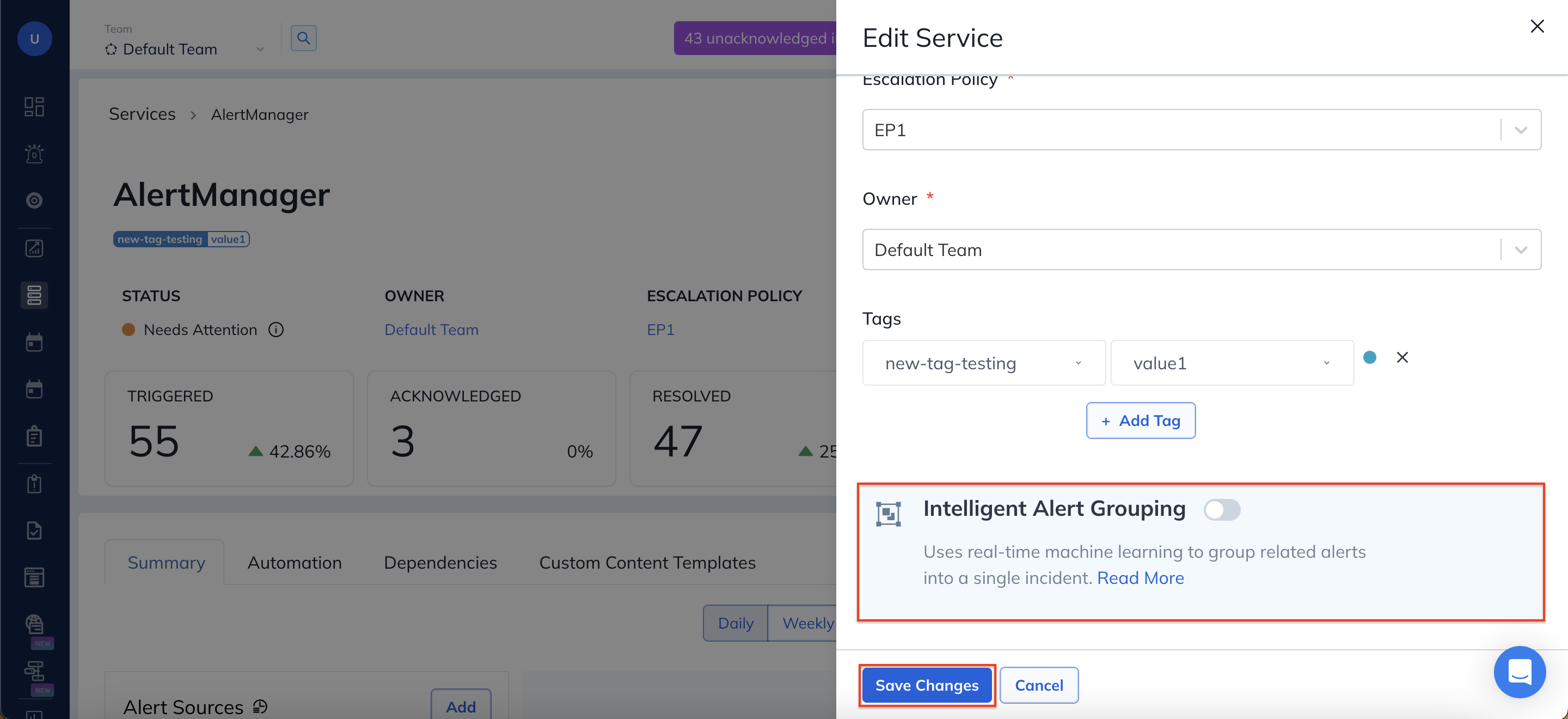
Task: Switch to the Automation tab
Action: pyautogui.click(x=294, y=563)
